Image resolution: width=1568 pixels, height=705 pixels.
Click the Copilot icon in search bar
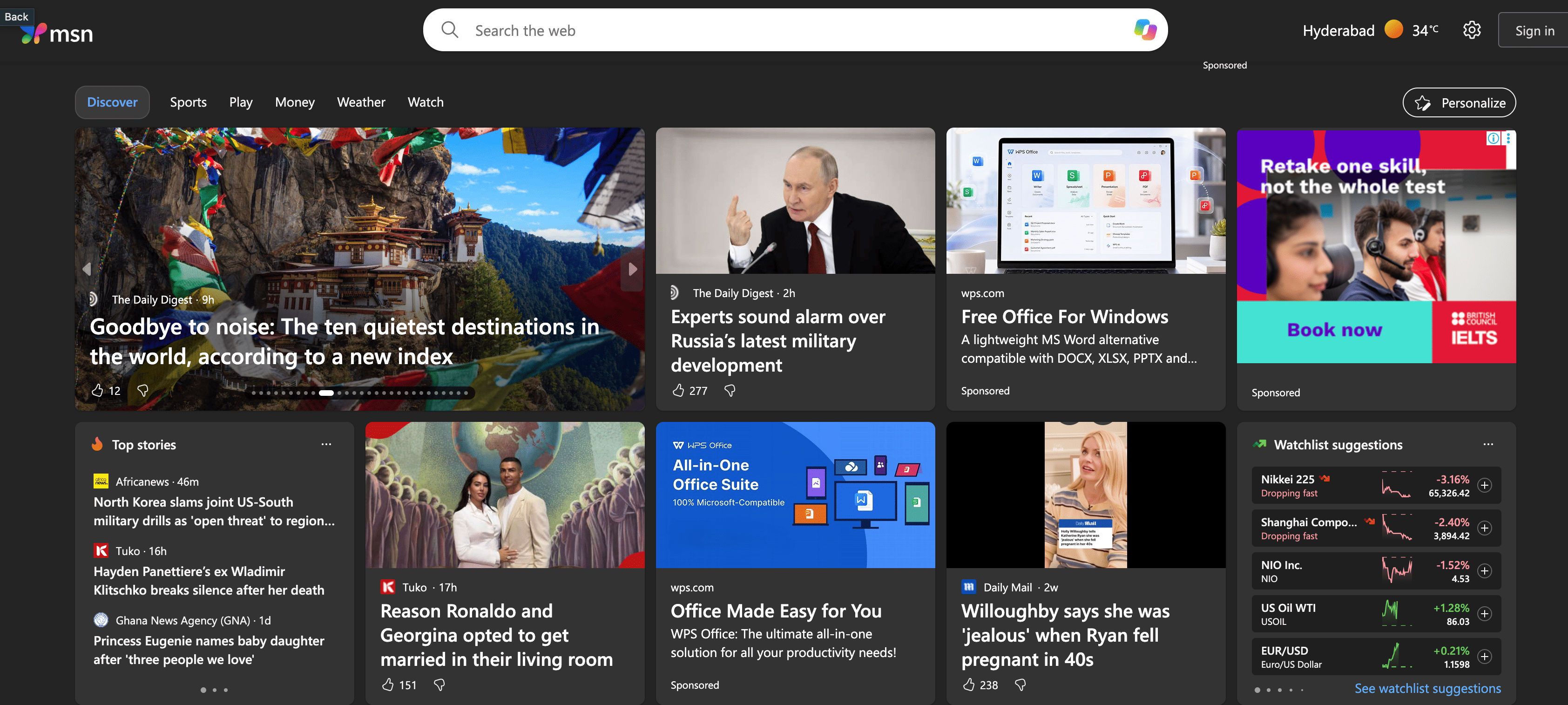tap(1145, 30)
